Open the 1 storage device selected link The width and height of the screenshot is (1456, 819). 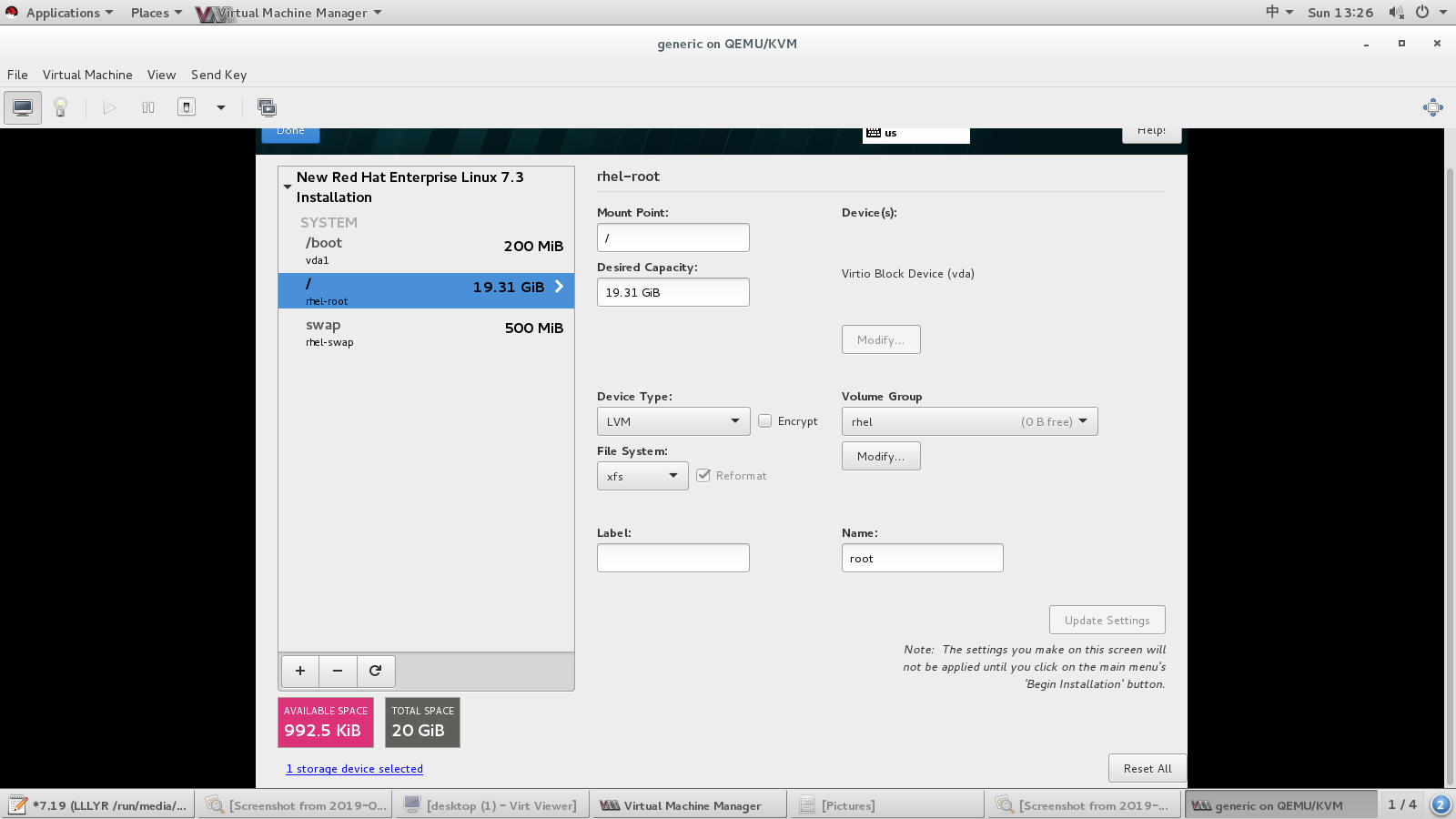[355, 769]
